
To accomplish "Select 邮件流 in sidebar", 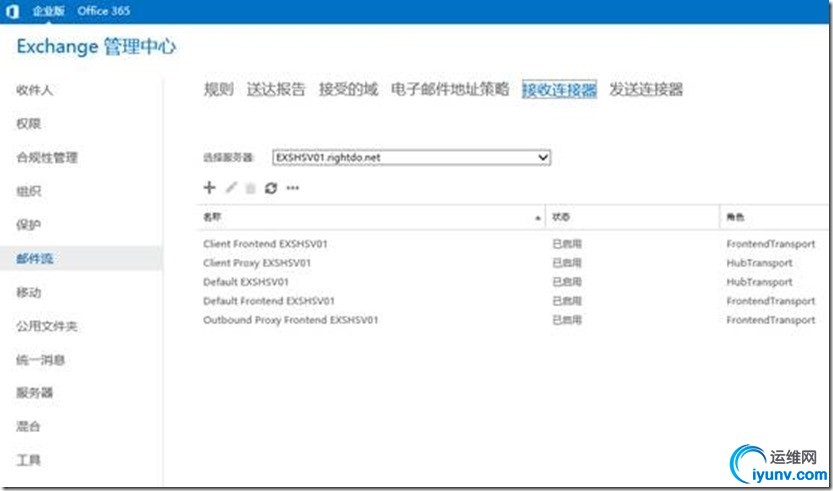I will (x=81, y=259).
